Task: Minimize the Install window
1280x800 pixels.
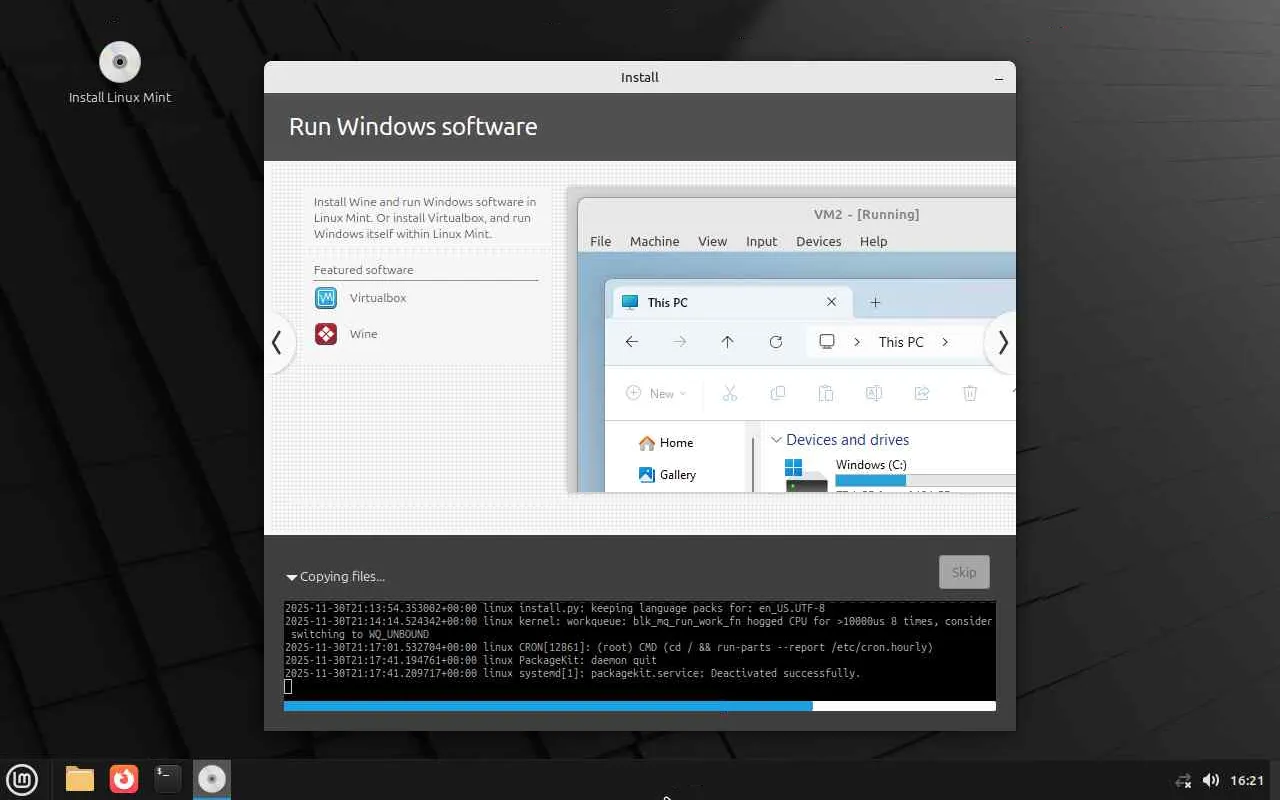Action: [x=999, y=78]
